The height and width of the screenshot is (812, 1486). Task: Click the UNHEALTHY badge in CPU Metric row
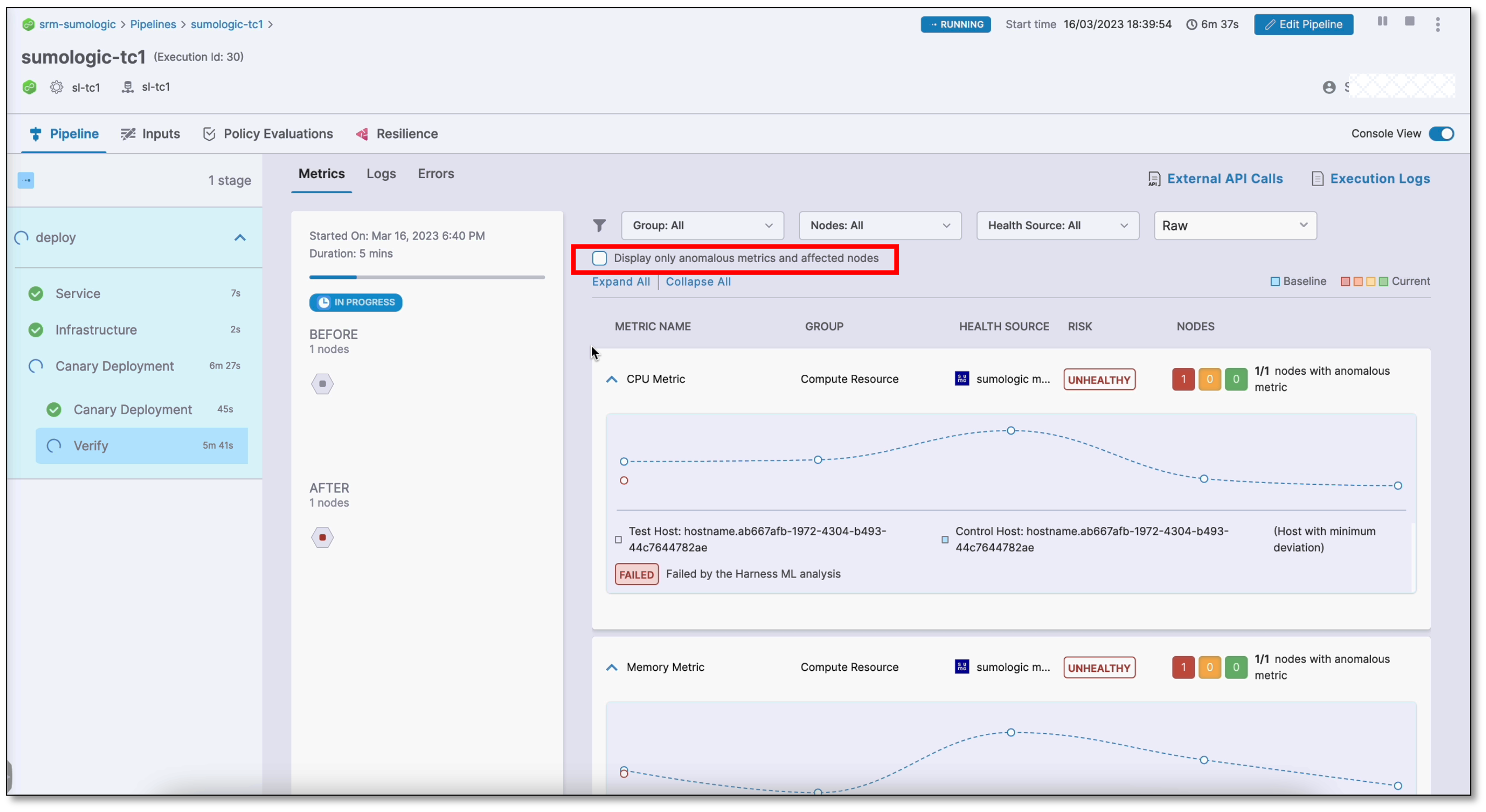pos(1099,379)
